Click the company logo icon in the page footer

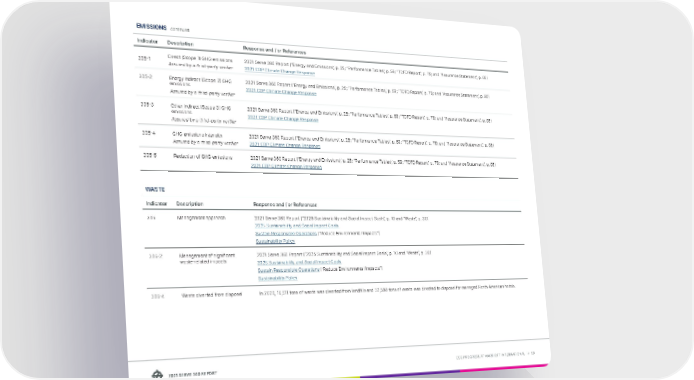[157, 374]
